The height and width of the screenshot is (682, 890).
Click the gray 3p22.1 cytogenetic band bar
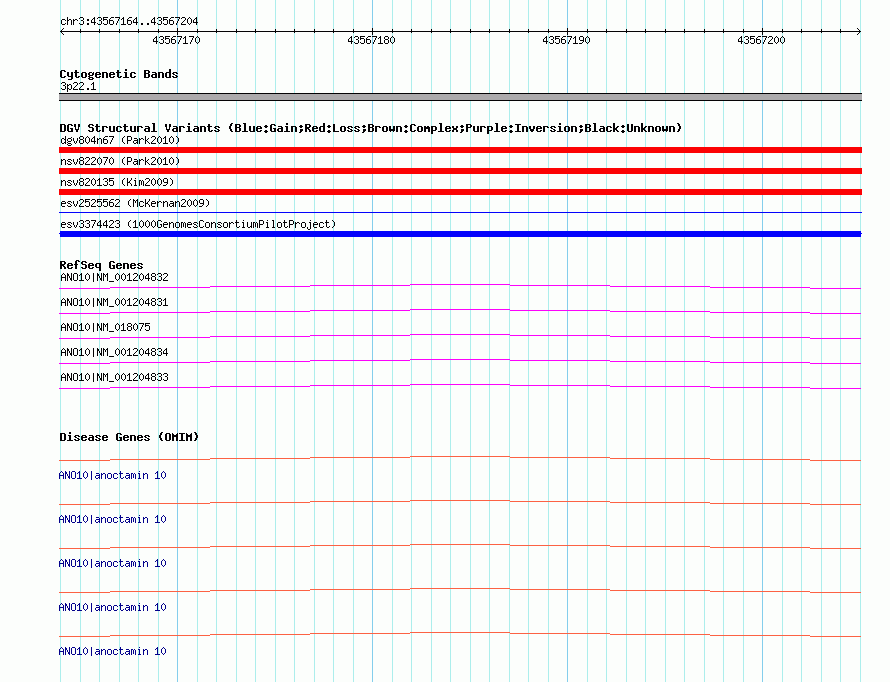(460, 97)
